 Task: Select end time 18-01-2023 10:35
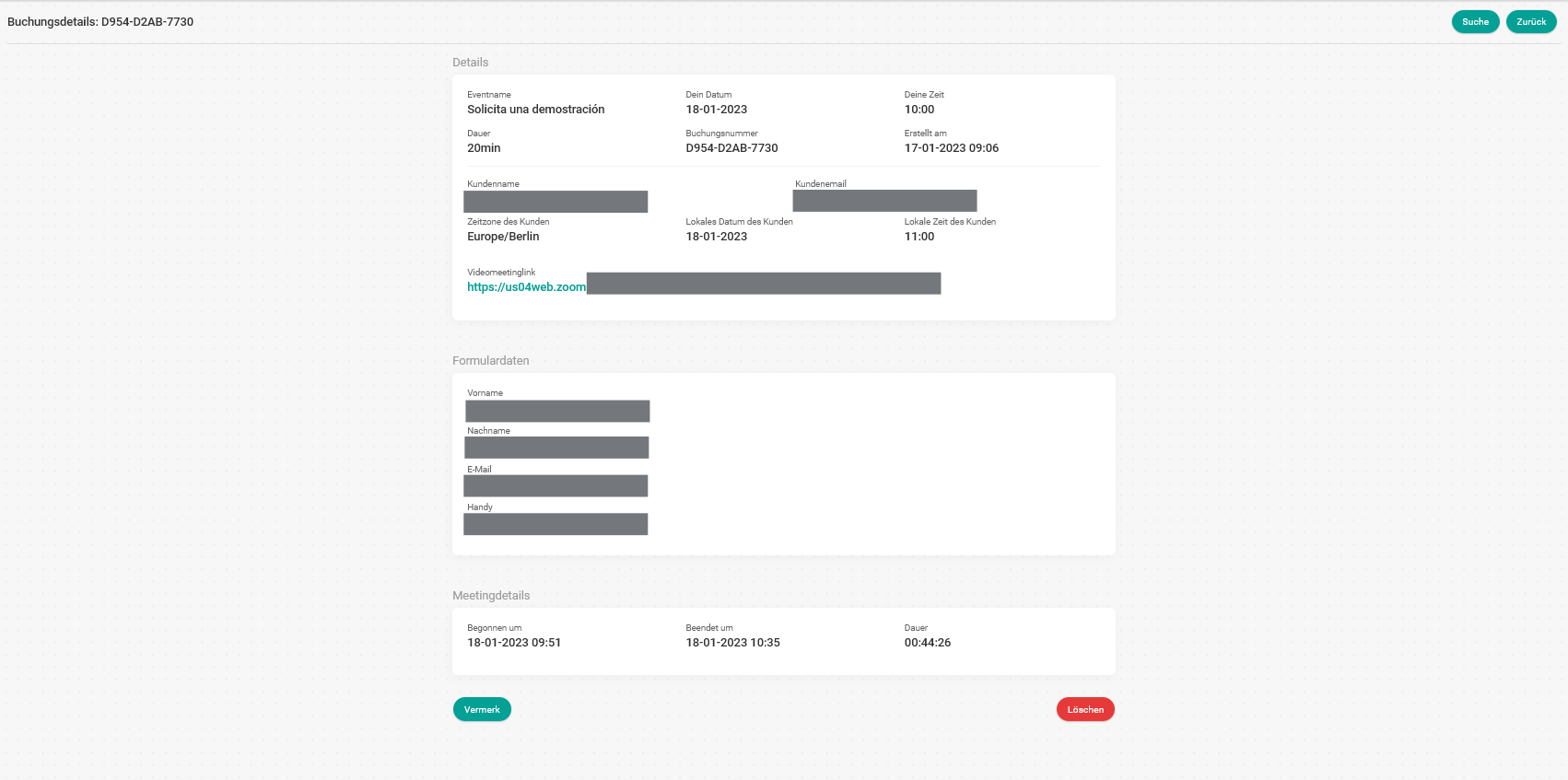[x=732, y=643]
